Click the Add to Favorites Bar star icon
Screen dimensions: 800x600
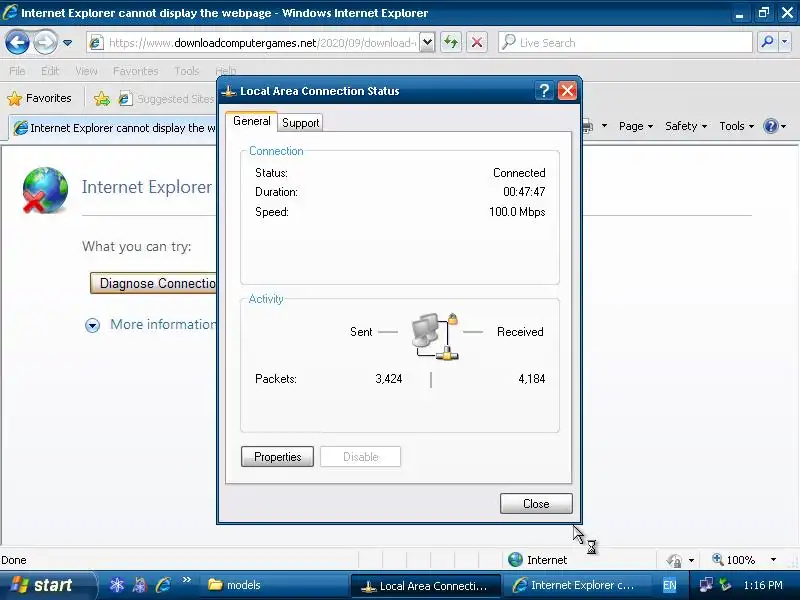[x=102, y=98]
